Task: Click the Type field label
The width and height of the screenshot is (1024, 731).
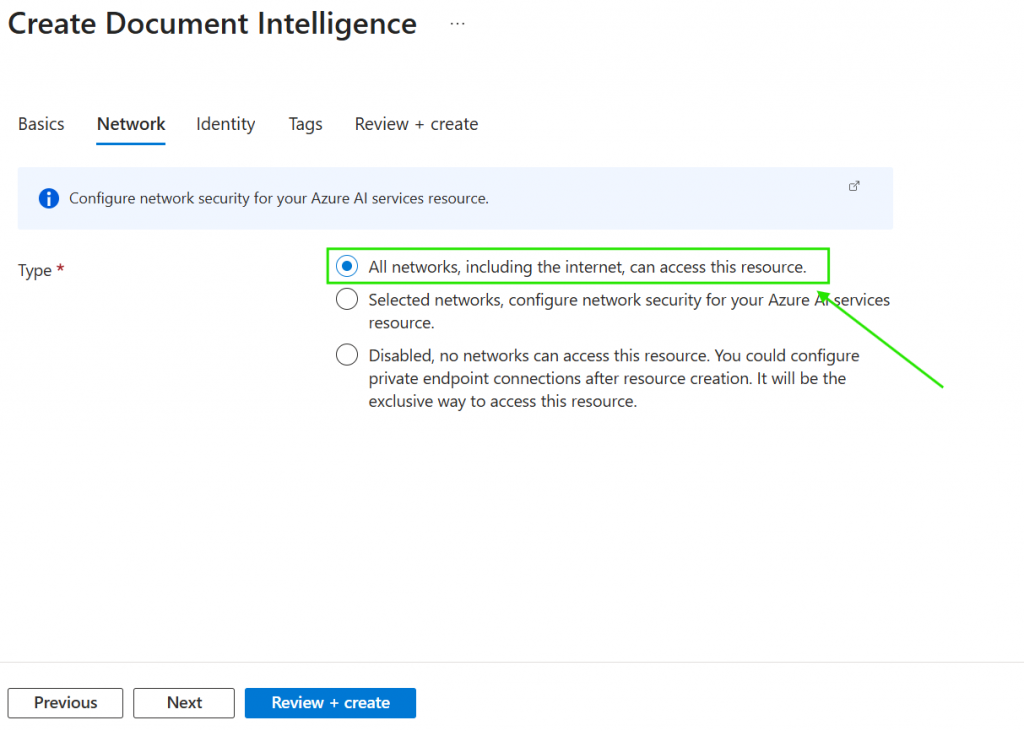Action: [35, 270]
